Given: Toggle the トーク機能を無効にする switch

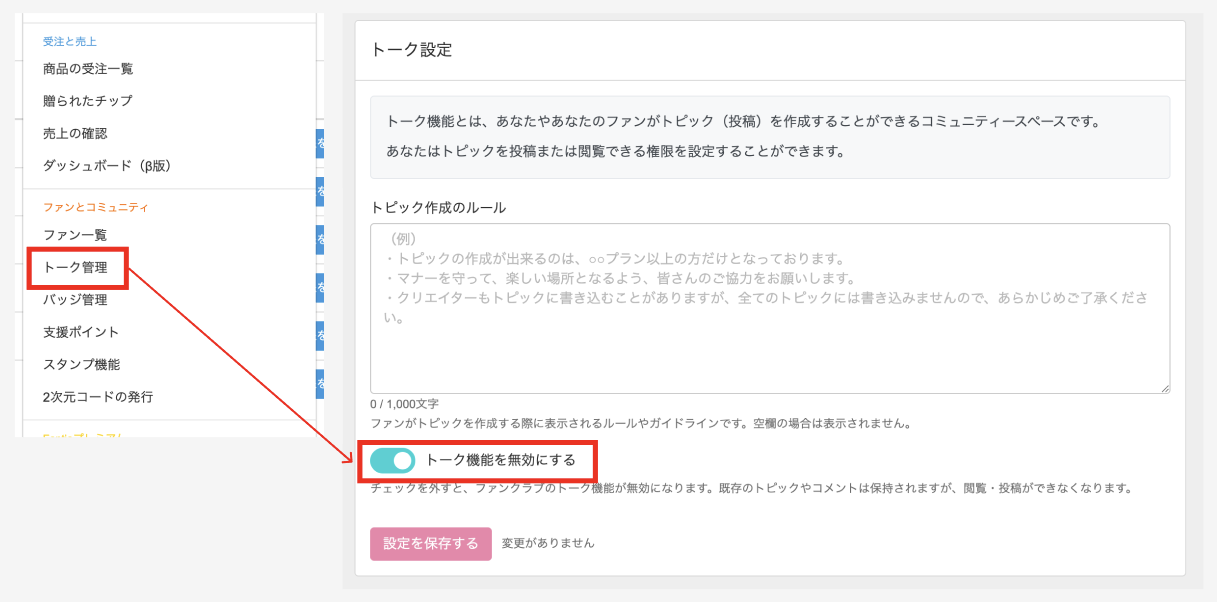Looking at the screenshot, I should click(x=392, y=460).
